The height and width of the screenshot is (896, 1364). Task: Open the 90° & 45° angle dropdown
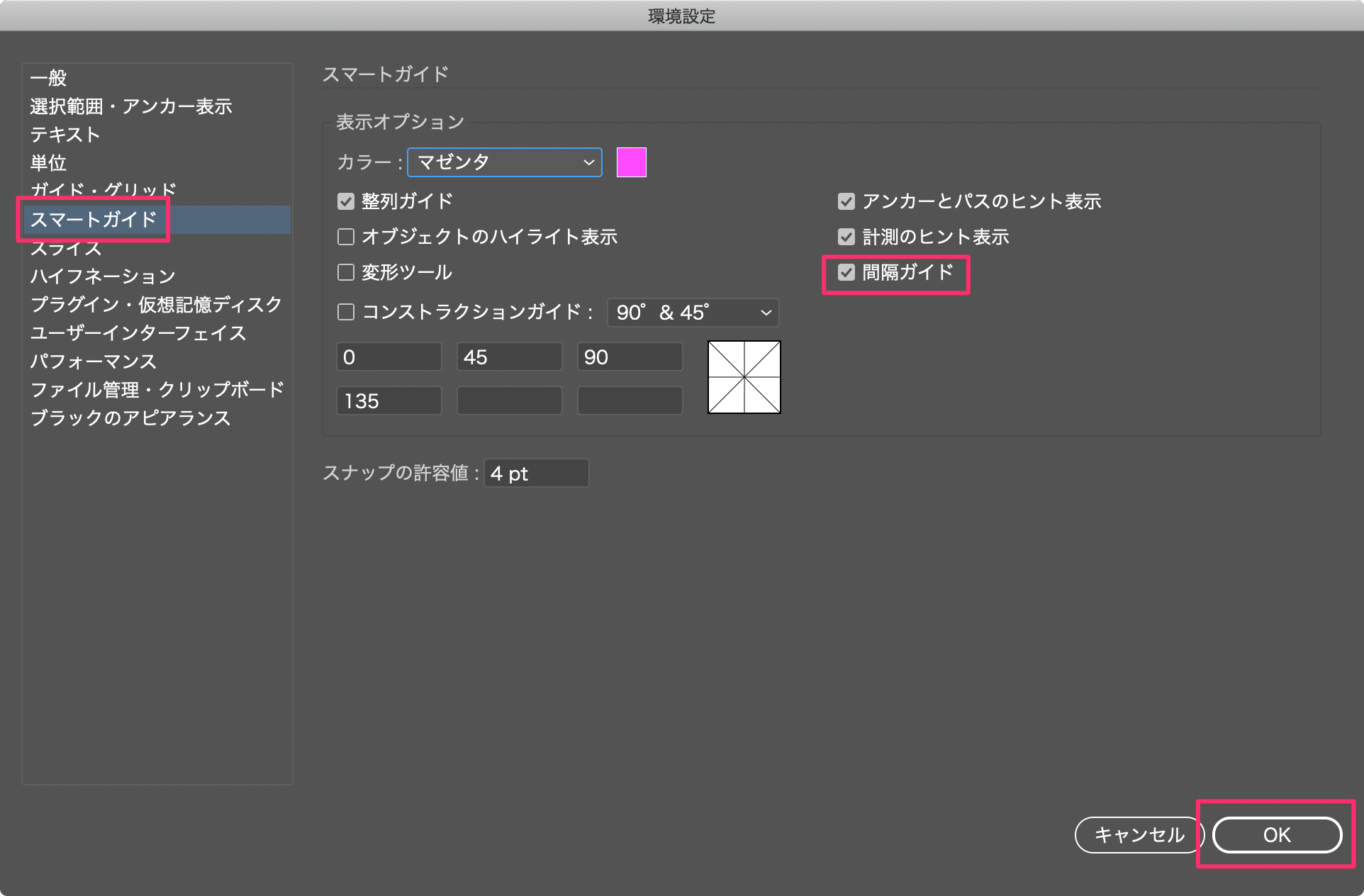point(693,313)
